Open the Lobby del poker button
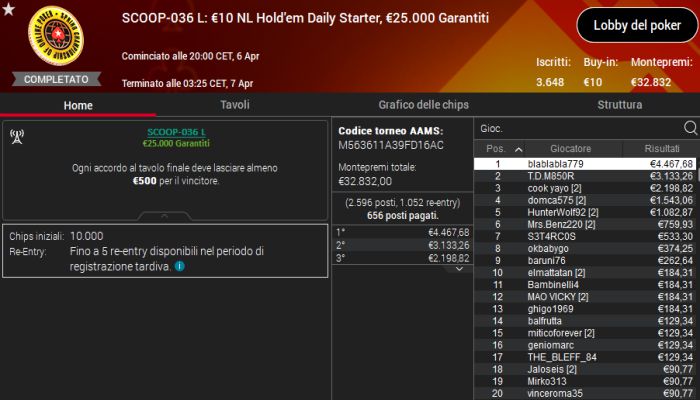The image size is (700, 400). point(637,25)
